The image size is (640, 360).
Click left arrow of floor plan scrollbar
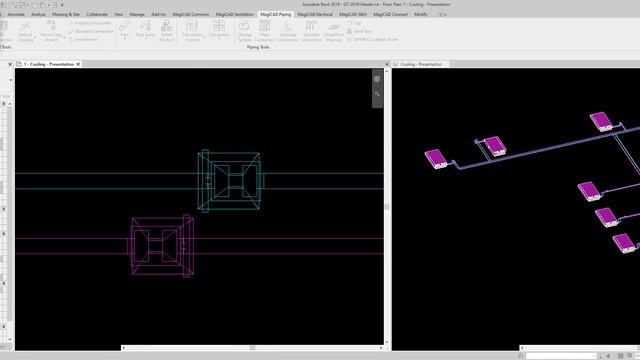coord(124,348)
